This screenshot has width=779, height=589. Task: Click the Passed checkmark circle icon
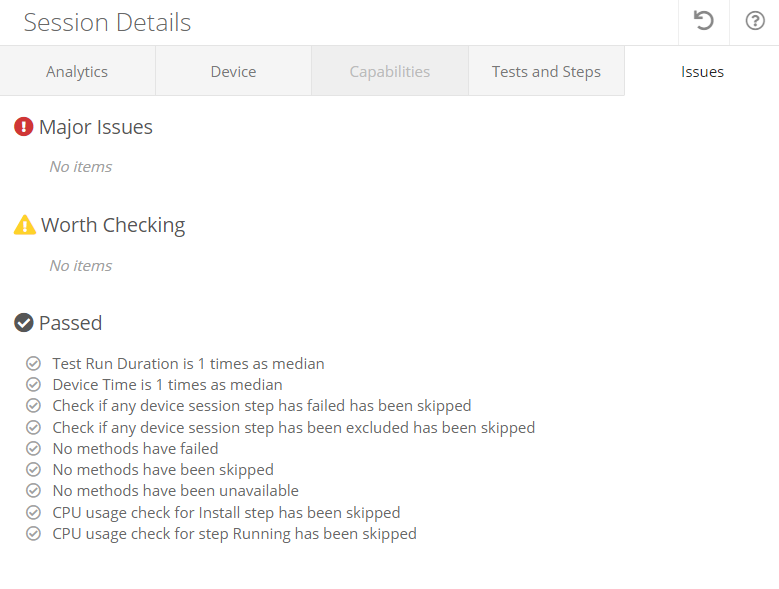(x=24, y=323)
